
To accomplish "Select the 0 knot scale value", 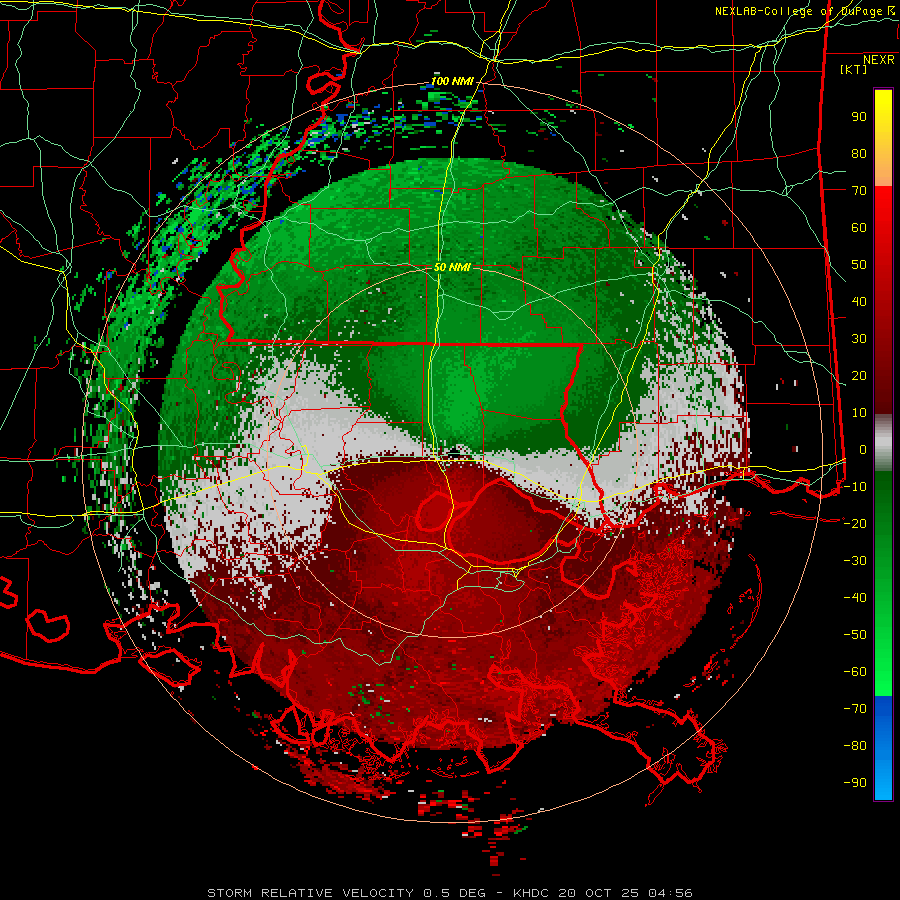I will pos(863,449).
